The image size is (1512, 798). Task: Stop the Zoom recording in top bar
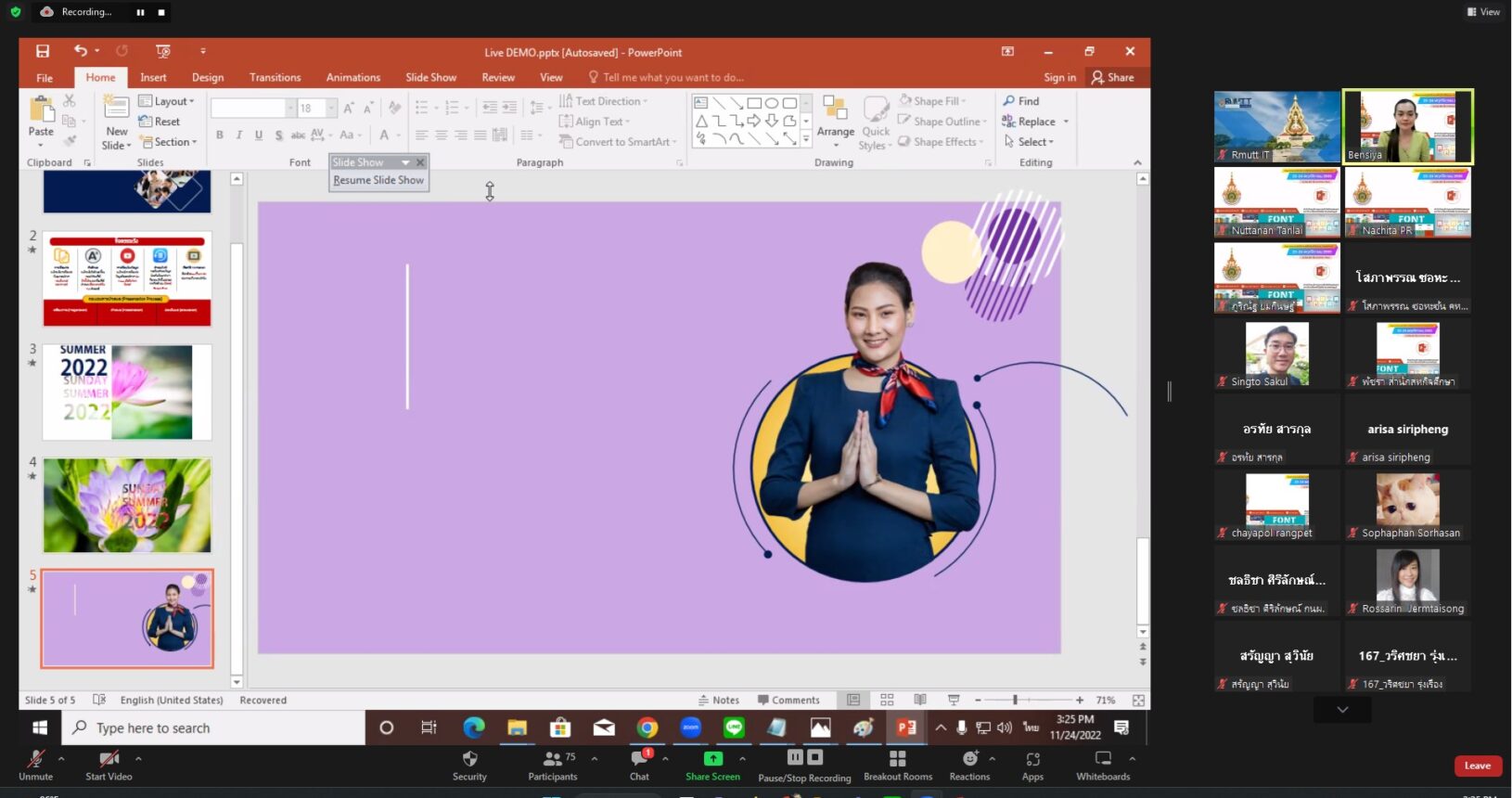tap(161, 12)
